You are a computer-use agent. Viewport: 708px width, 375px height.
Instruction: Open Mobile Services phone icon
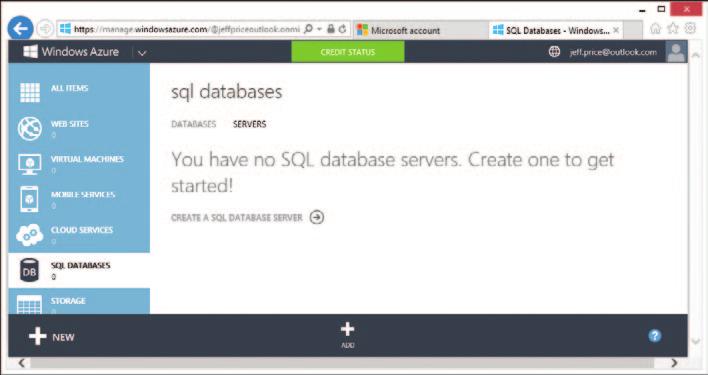click(30, 200)
